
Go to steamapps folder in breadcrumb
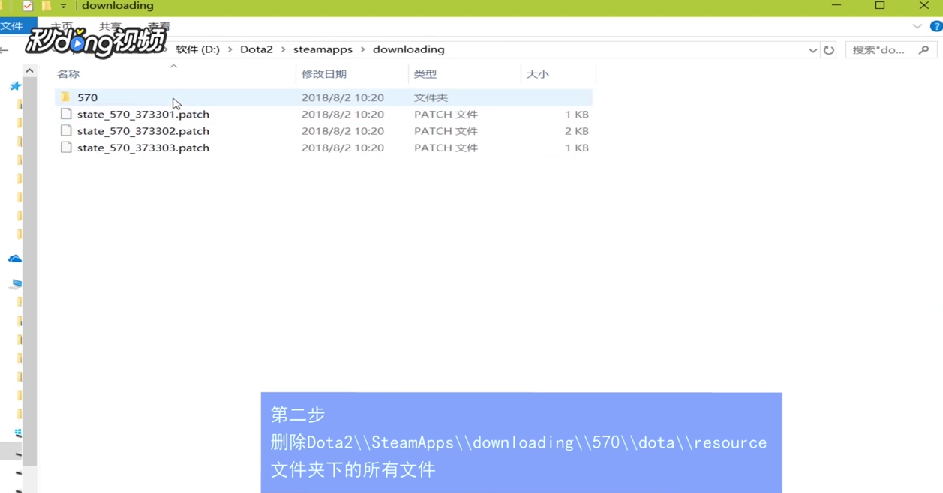point(323,49)
